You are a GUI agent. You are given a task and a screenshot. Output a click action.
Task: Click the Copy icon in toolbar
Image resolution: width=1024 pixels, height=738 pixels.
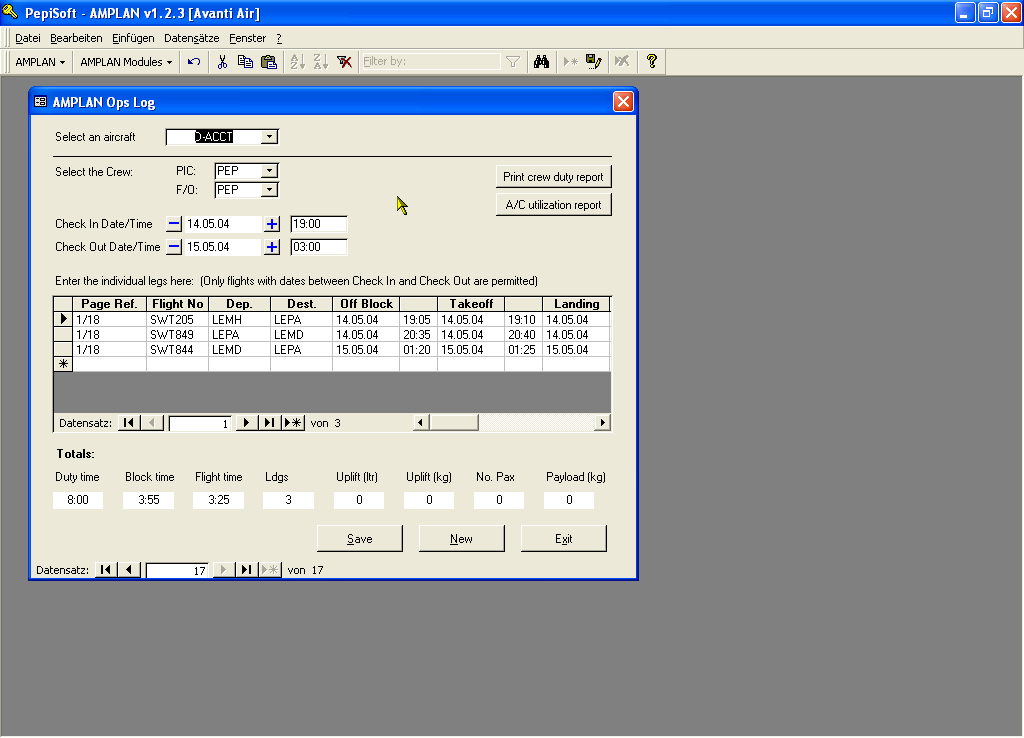[x=245, y=62]
